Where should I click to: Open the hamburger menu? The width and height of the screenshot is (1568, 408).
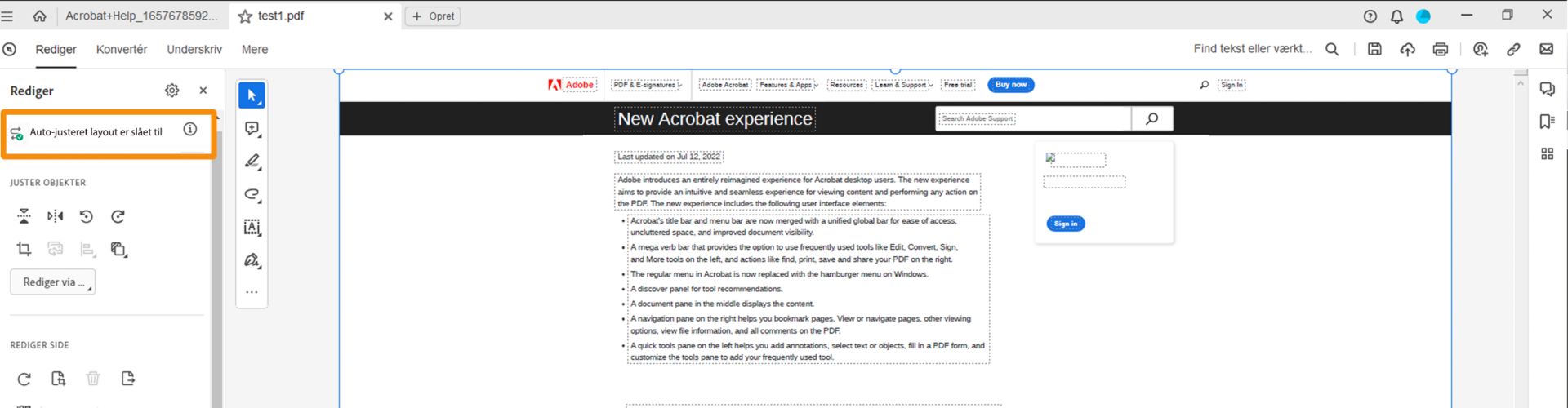pyautogui.click(x=7, y=16)
